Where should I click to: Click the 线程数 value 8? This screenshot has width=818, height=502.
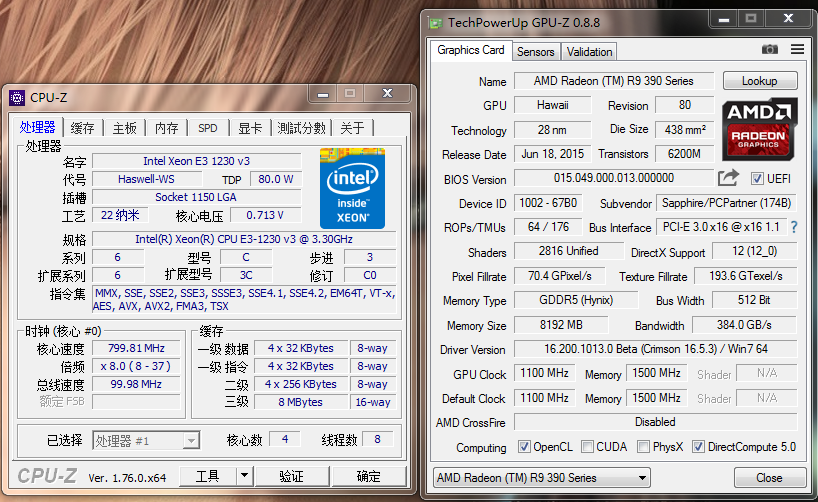377,439
